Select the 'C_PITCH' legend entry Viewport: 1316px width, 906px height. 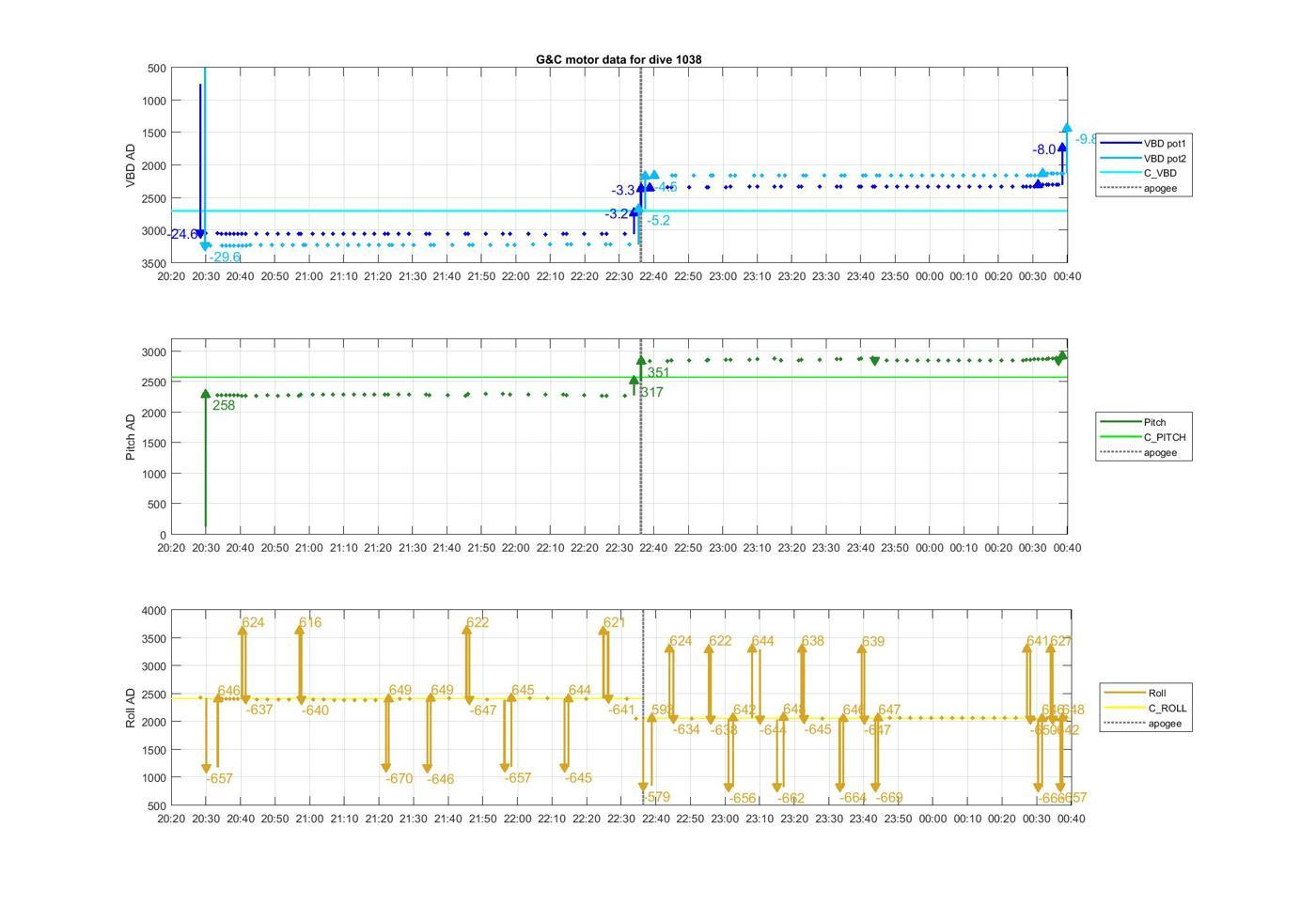point(1143,437)
